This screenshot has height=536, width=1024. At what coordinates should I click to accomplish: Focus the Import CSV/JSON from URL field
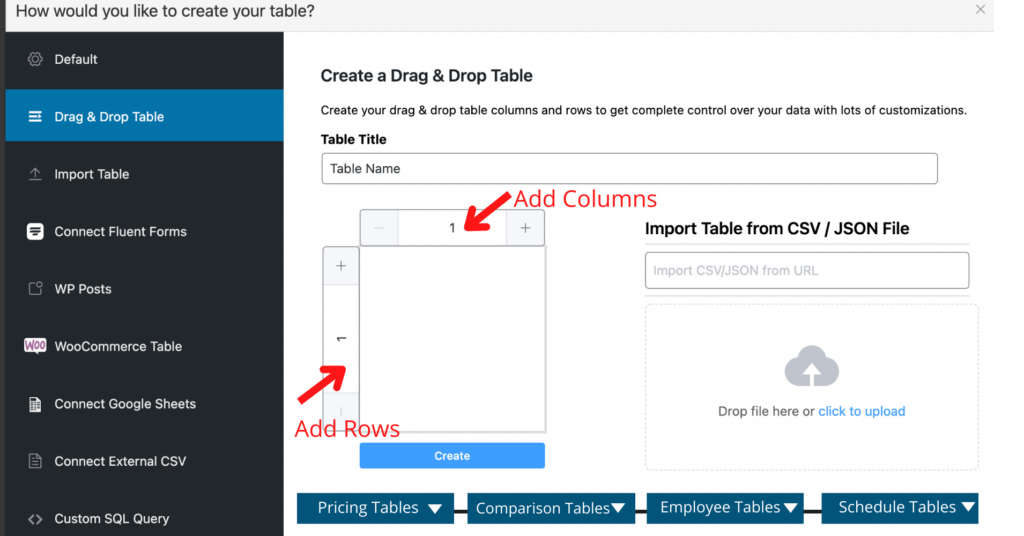click(807, 270)
